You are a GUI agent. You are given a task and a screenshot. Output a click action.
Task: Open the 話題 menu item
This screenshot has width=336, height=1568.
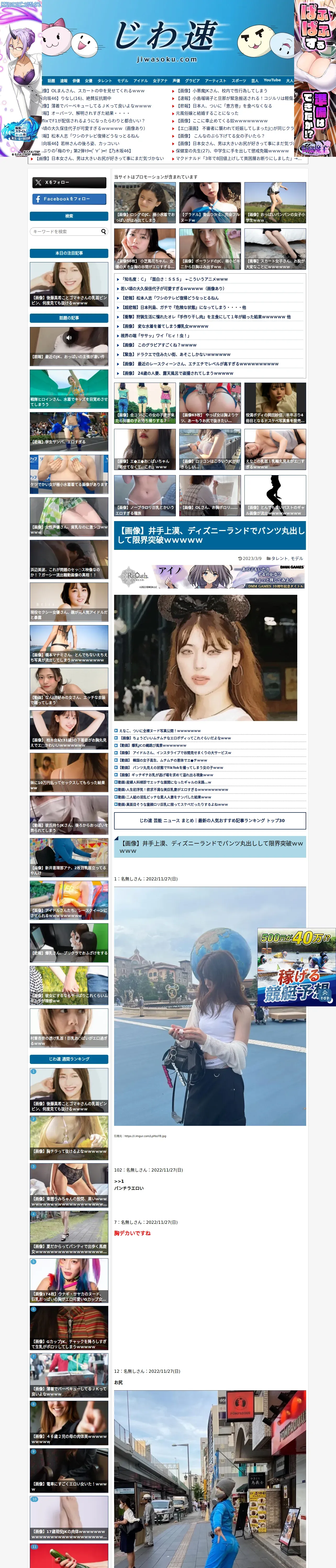pos(51,80)
